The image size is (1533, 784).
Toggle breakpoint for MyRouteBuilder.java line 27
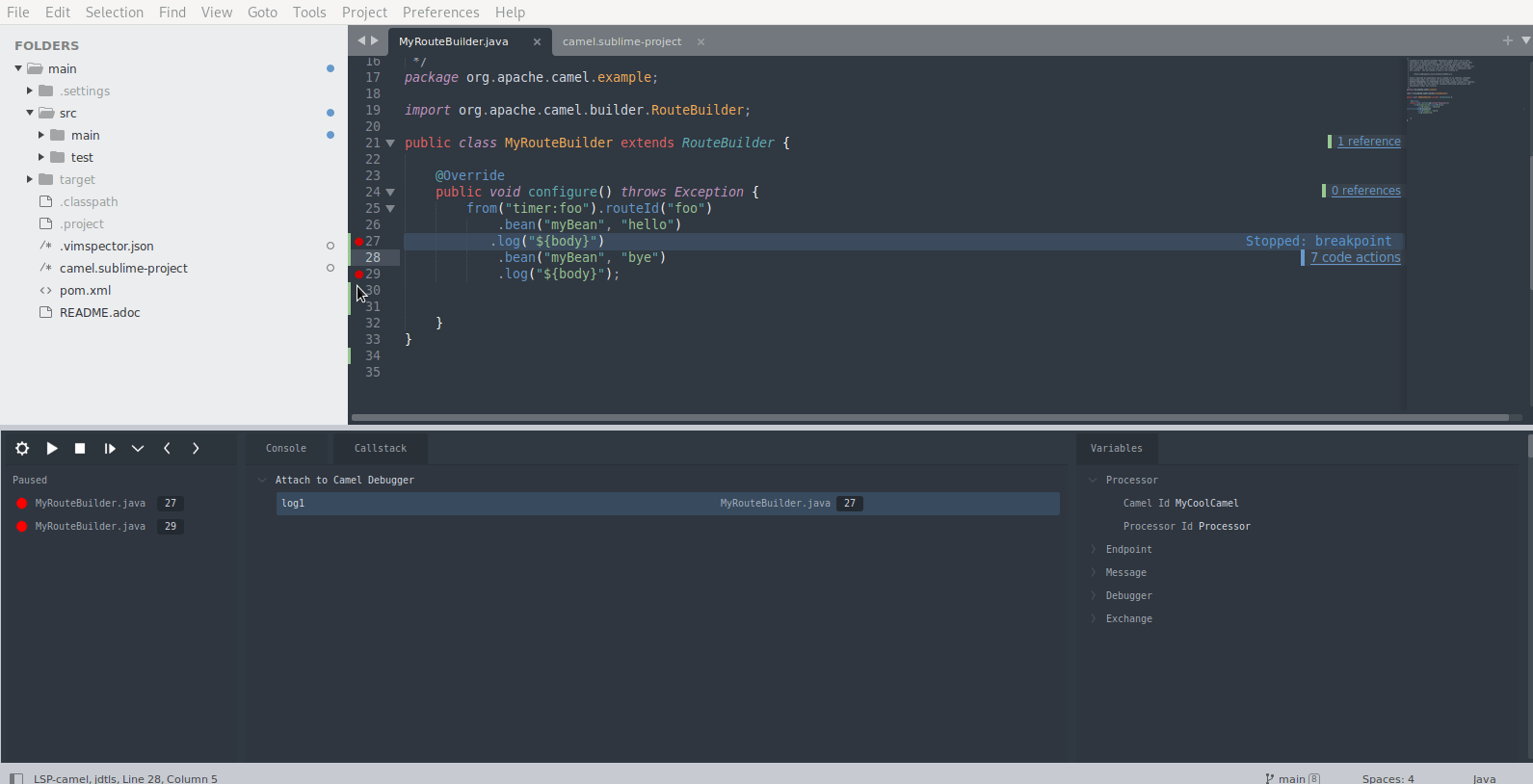point(22,504)
